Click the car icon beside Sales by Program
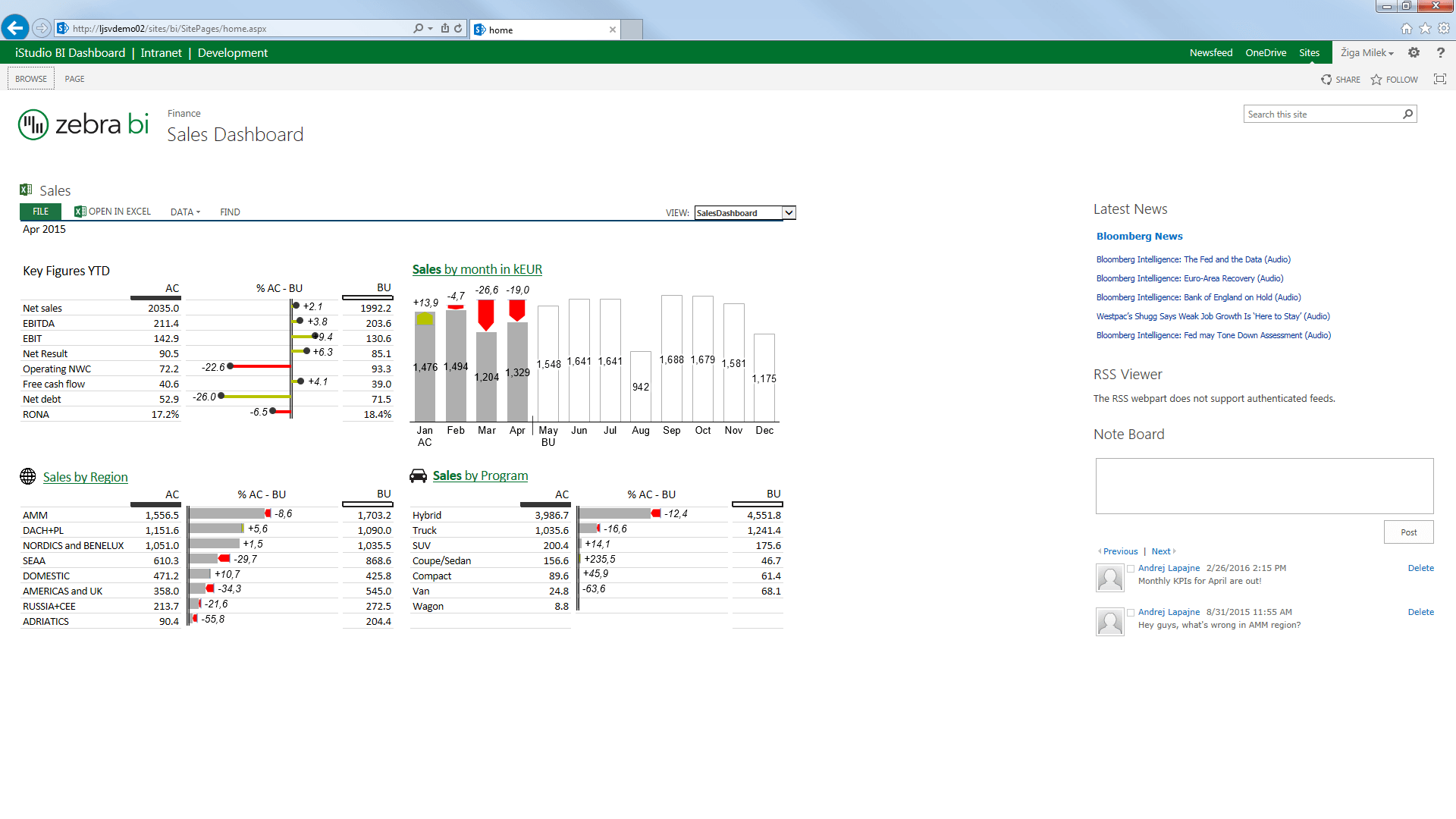Viewport: 1456px width, 819px height. tap(418, 475)
